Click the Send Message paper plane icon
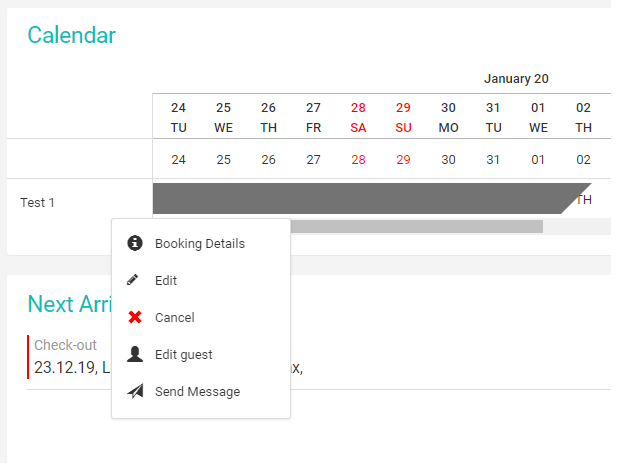 point(135,391)
